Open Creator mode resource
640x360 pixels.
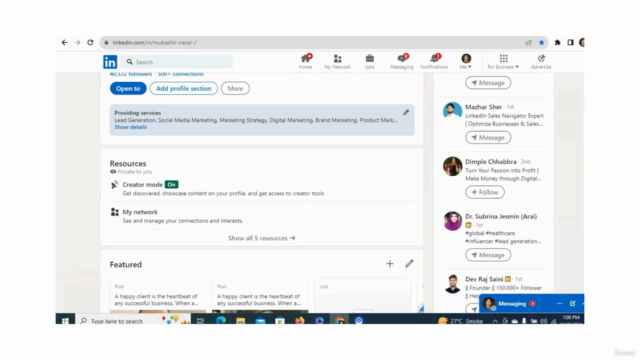point(142,184)
